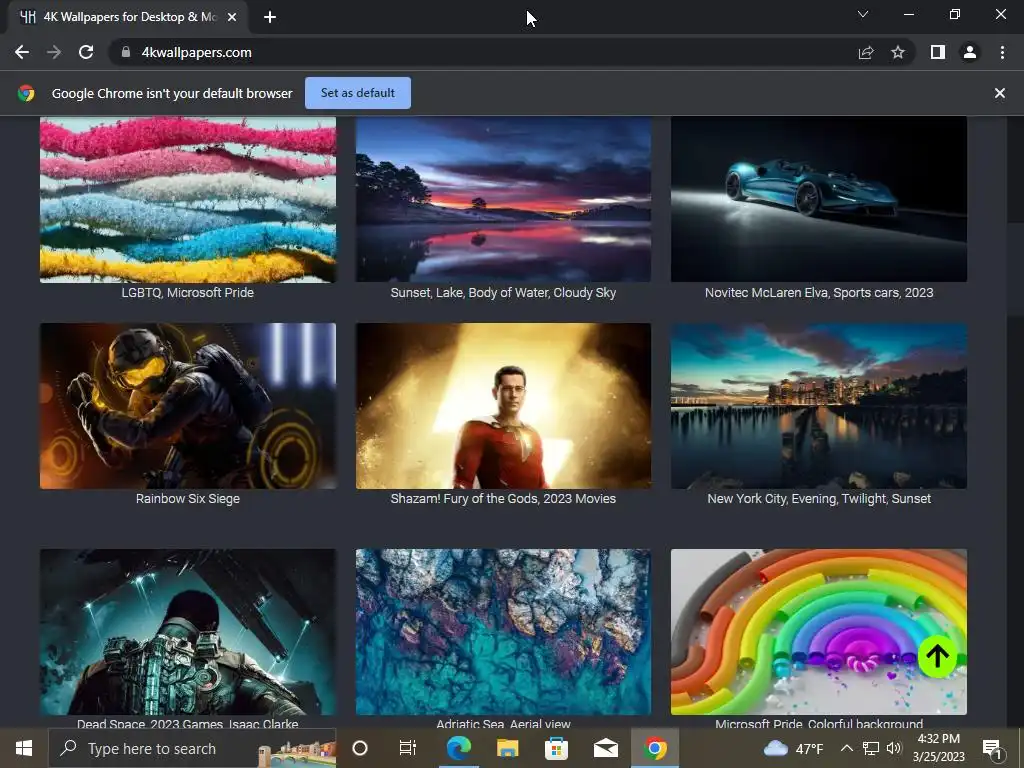
Task: Click the 'LGBTQ, Microsoft Pride' caption link
Action: pyautogui.click(x=187, y=293)
